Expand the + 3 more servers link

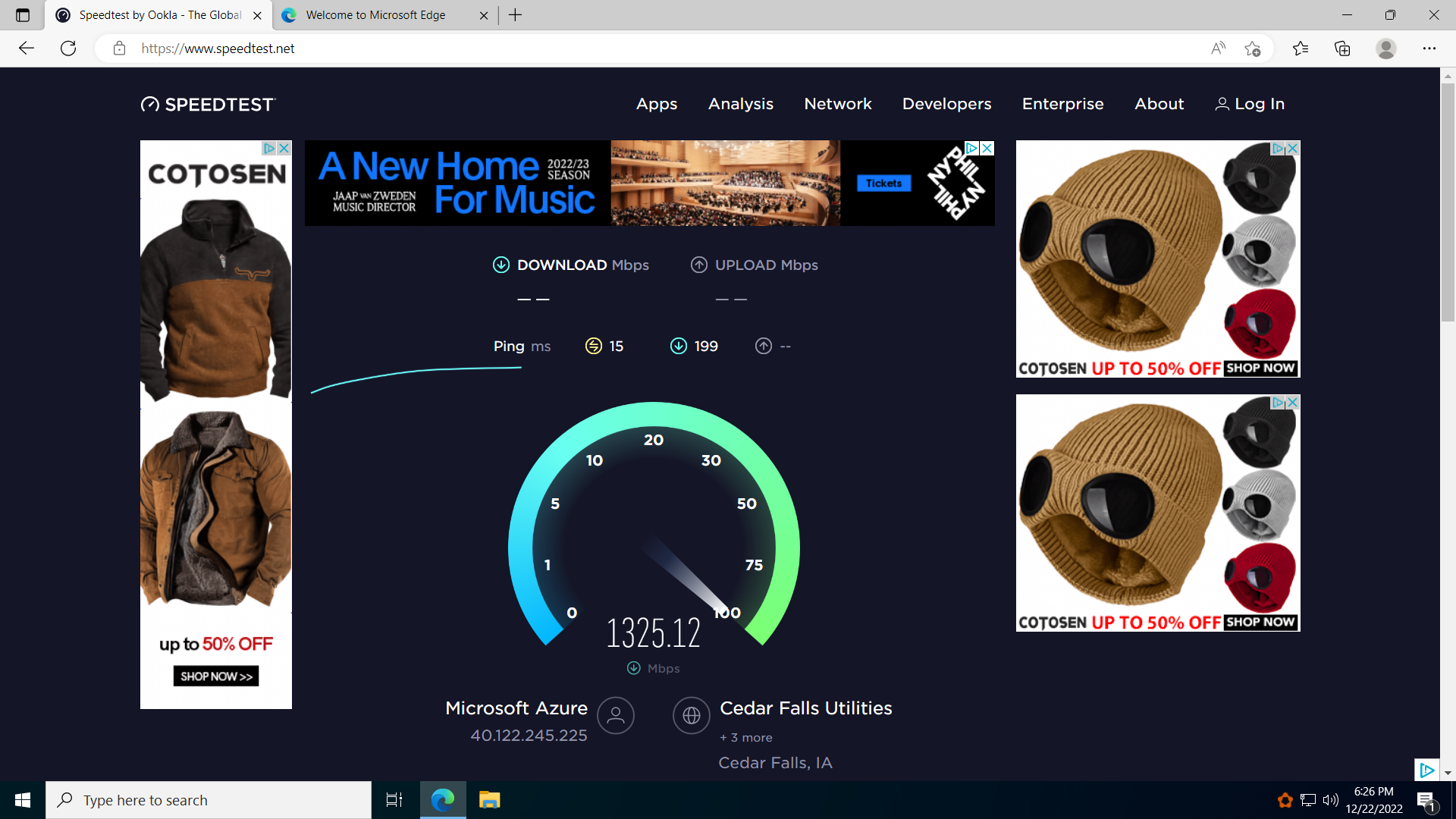coord(746,738)
